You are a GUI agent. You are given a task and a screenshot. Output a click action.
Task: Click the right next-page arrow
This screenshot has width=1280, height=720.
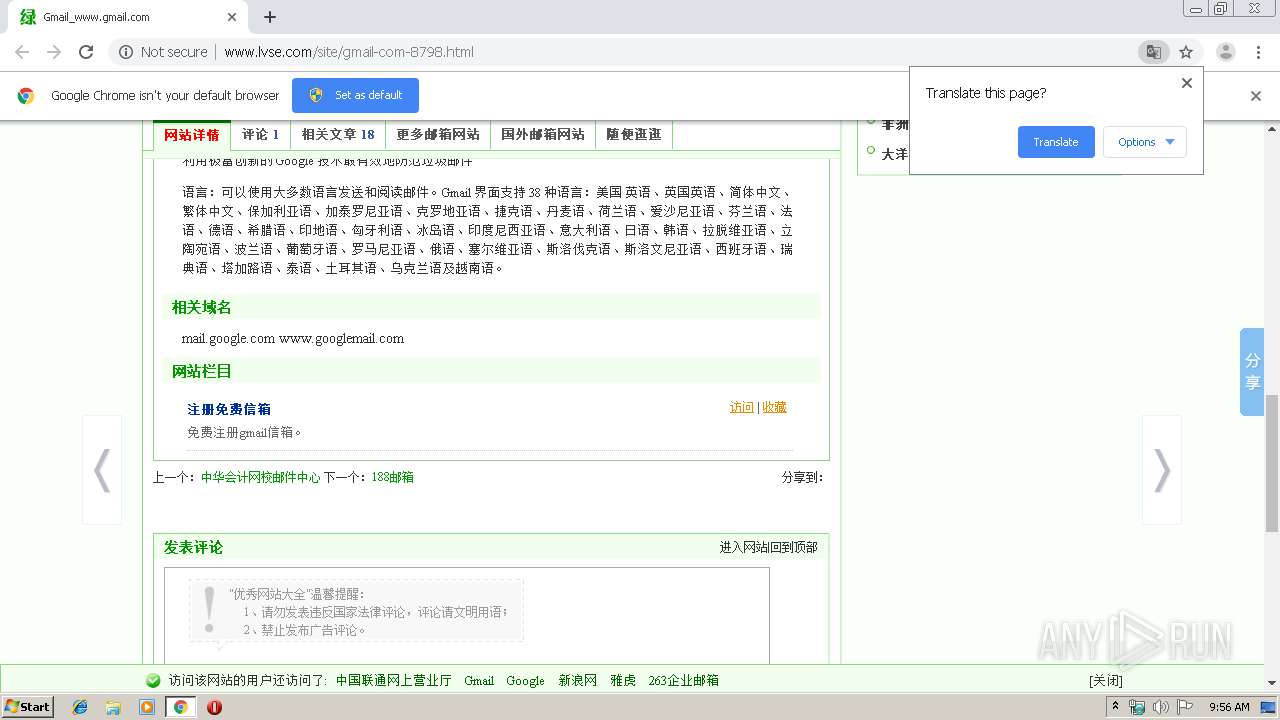pyautogui.click(x=1162, y=470)
